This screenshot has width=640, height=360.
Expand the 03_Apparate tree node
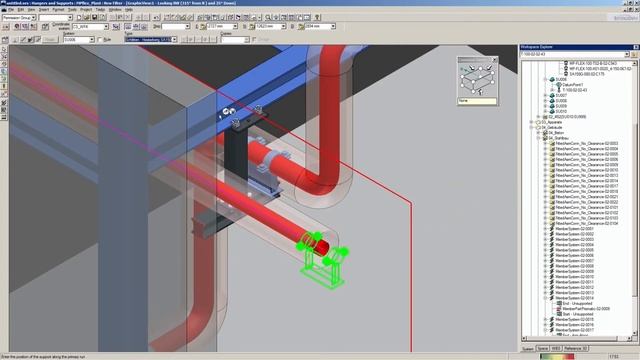click(x=531, y=122)
